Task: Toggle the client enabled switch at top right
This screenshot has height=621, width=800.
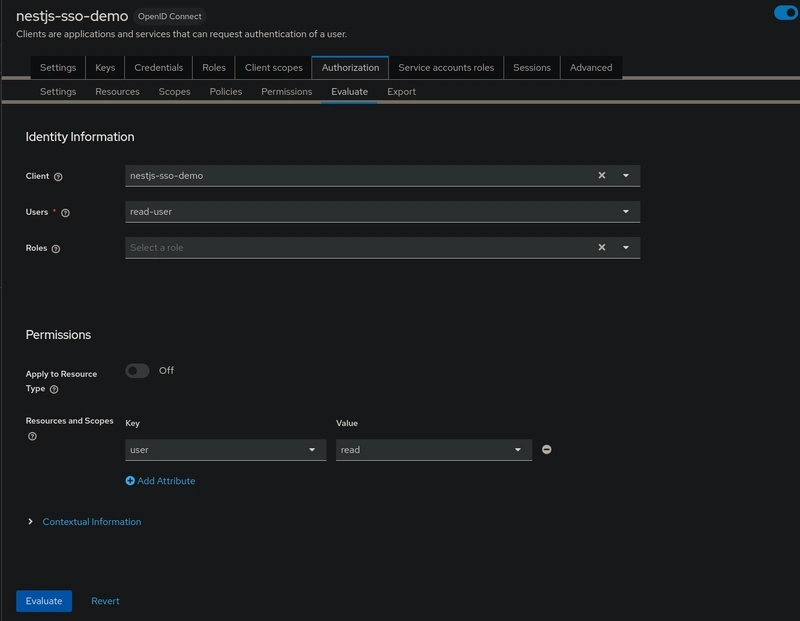Action: pos(786,13)
